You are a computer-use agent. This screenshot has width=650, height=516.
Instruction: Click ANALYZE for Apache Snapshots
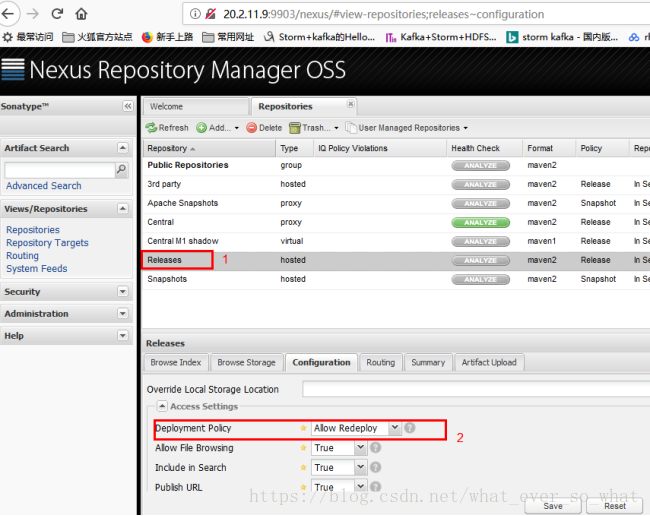click(480, 203)
